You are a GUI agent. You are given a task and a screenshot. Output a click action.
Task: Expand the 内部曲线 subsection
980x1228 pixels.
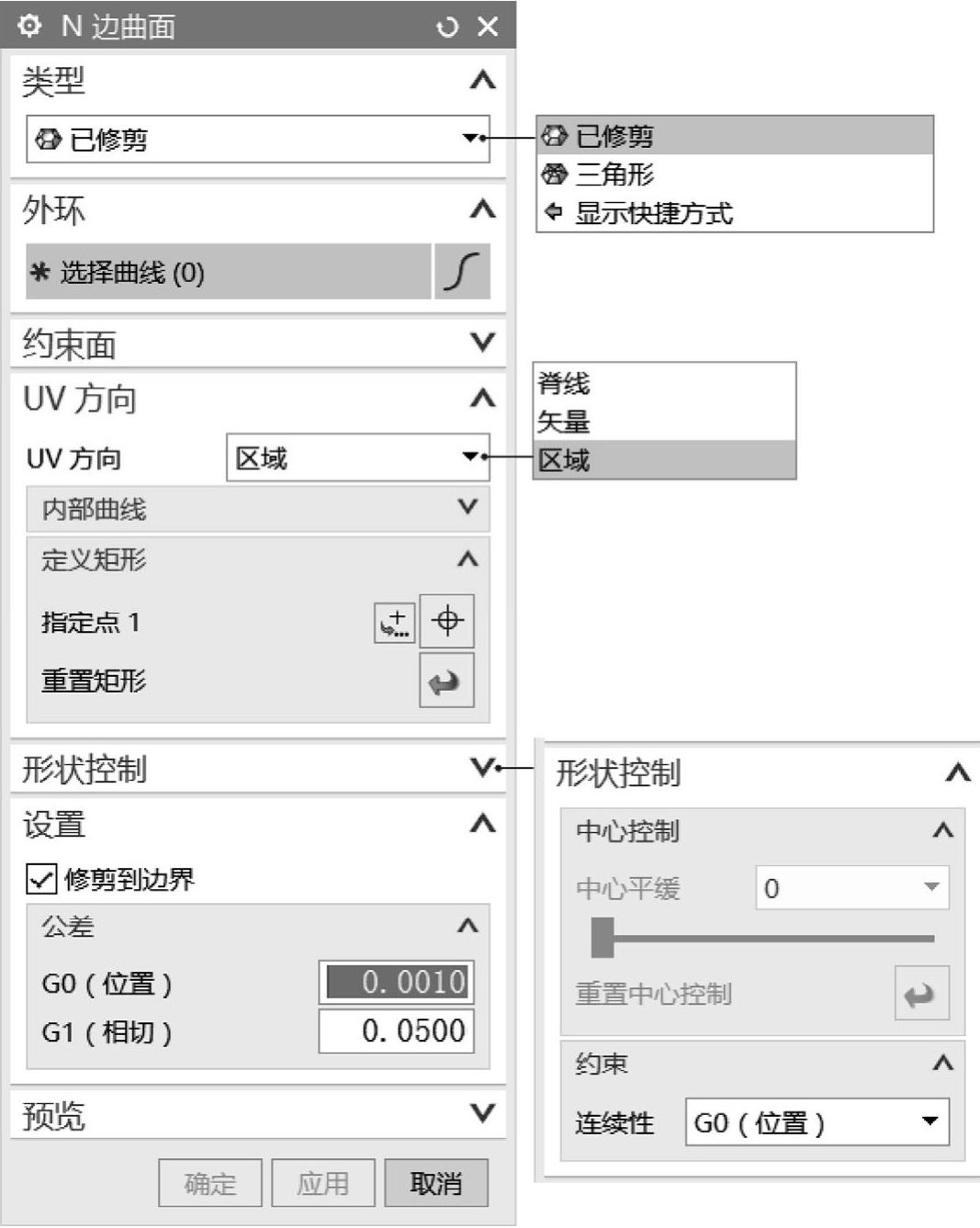(x=258, y=509)
